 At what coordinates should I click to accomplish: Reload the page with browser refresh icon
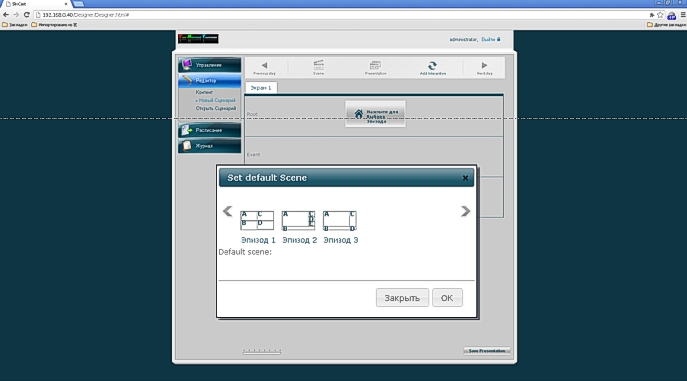pos(26,14)
